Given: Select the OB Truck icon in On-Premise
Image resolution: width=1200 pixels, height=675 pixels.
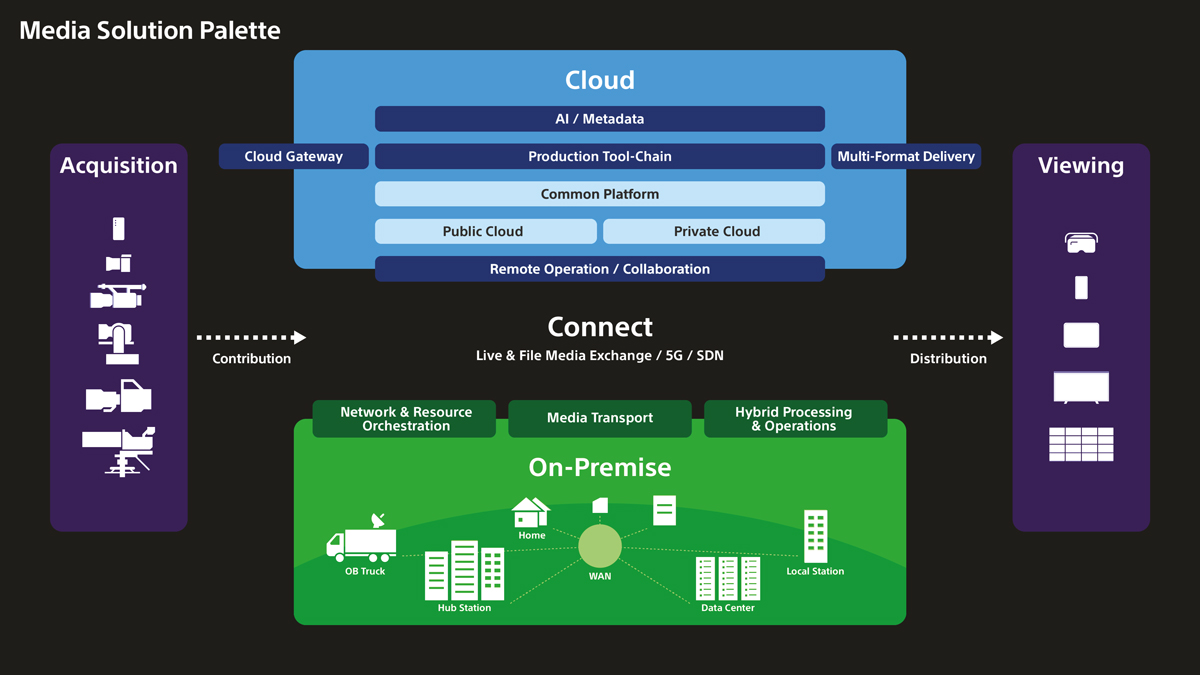Looking at the screenshot, I should pyautogui.click(x=363, y=540).
